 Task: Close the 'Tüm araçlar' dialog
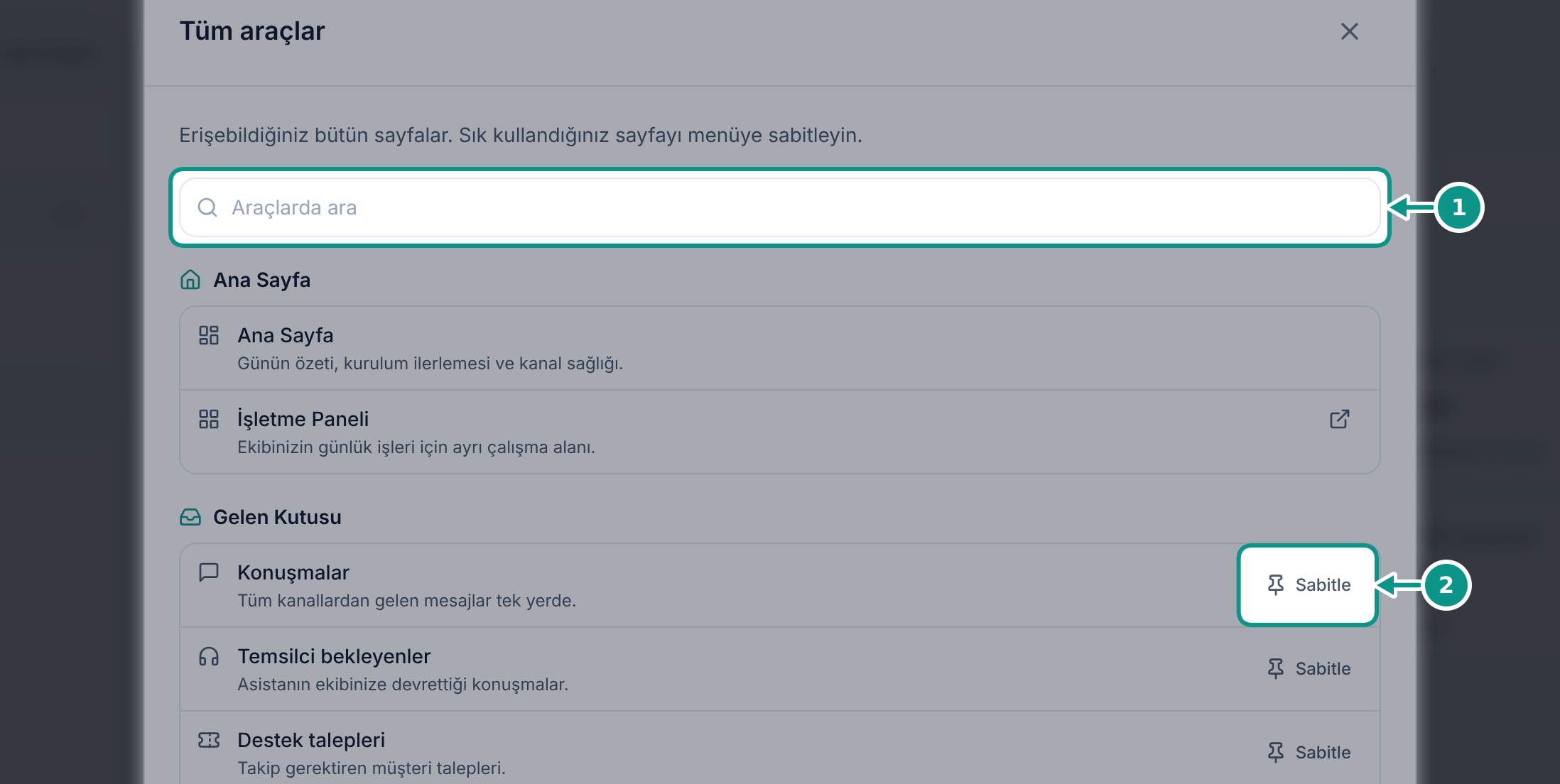coord(1349,31)
